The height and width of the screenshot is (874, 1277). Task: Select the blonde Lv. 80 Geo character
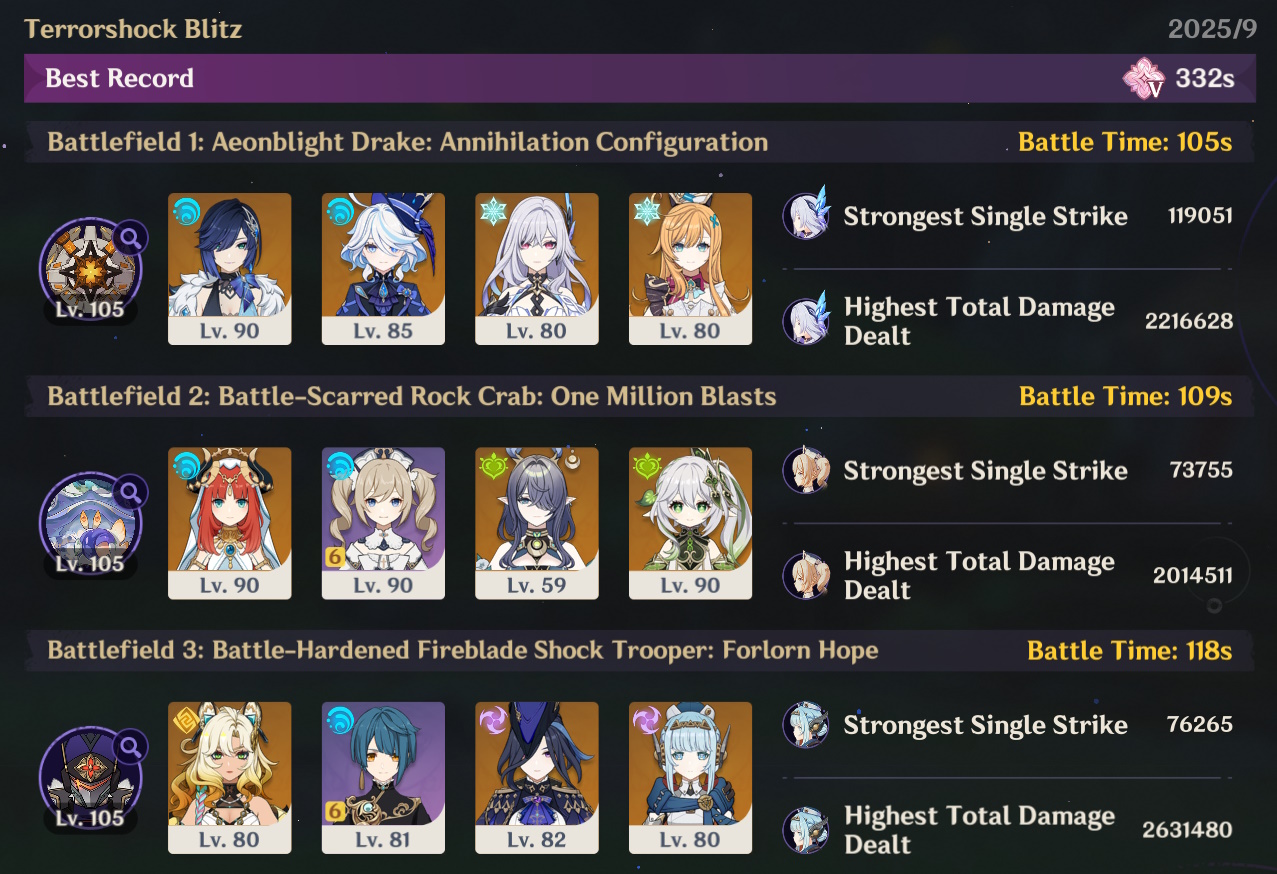coord(229,778)
